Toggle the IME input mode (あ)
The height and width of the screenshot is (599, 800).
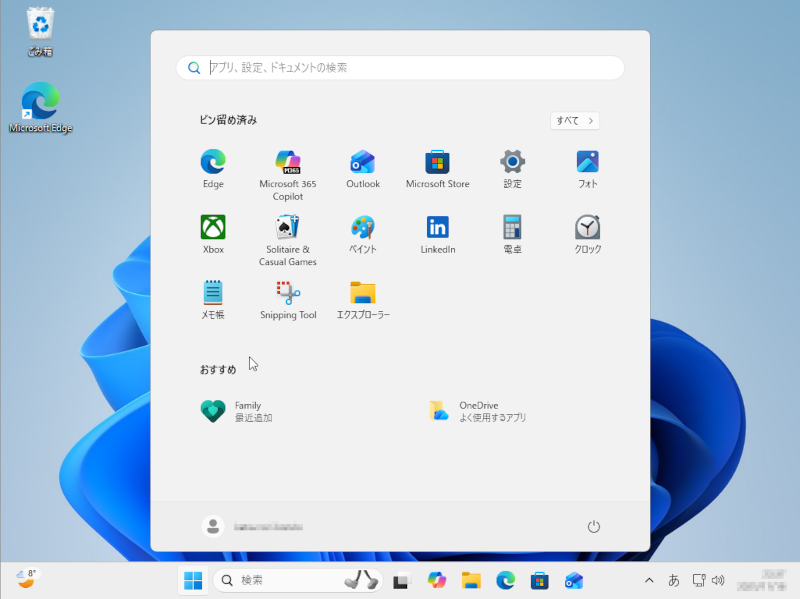coord(676,580)
